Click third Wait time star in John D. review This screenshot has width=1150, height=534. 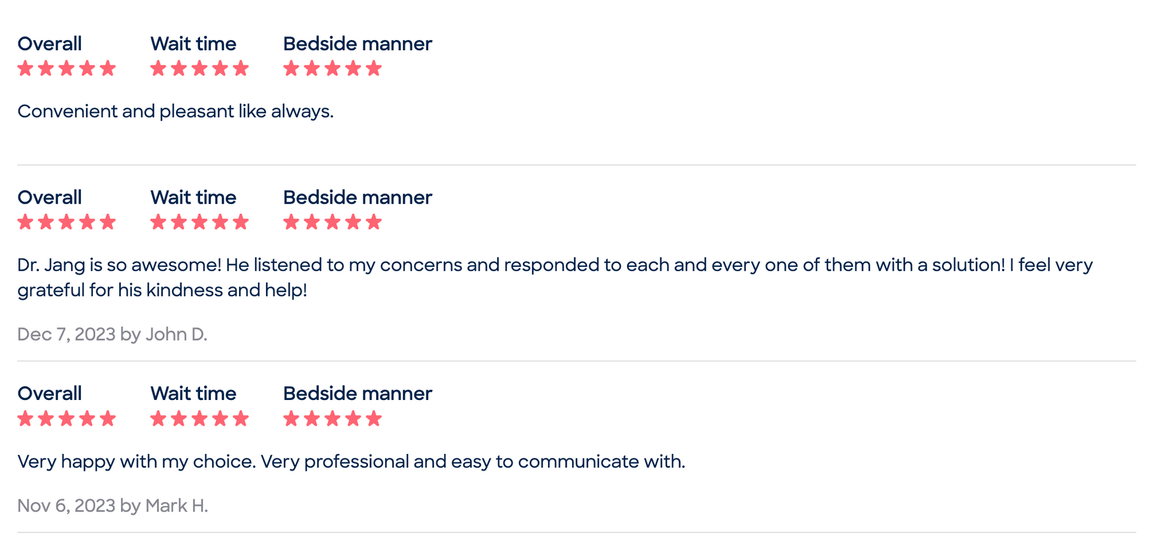coord(199,222)
